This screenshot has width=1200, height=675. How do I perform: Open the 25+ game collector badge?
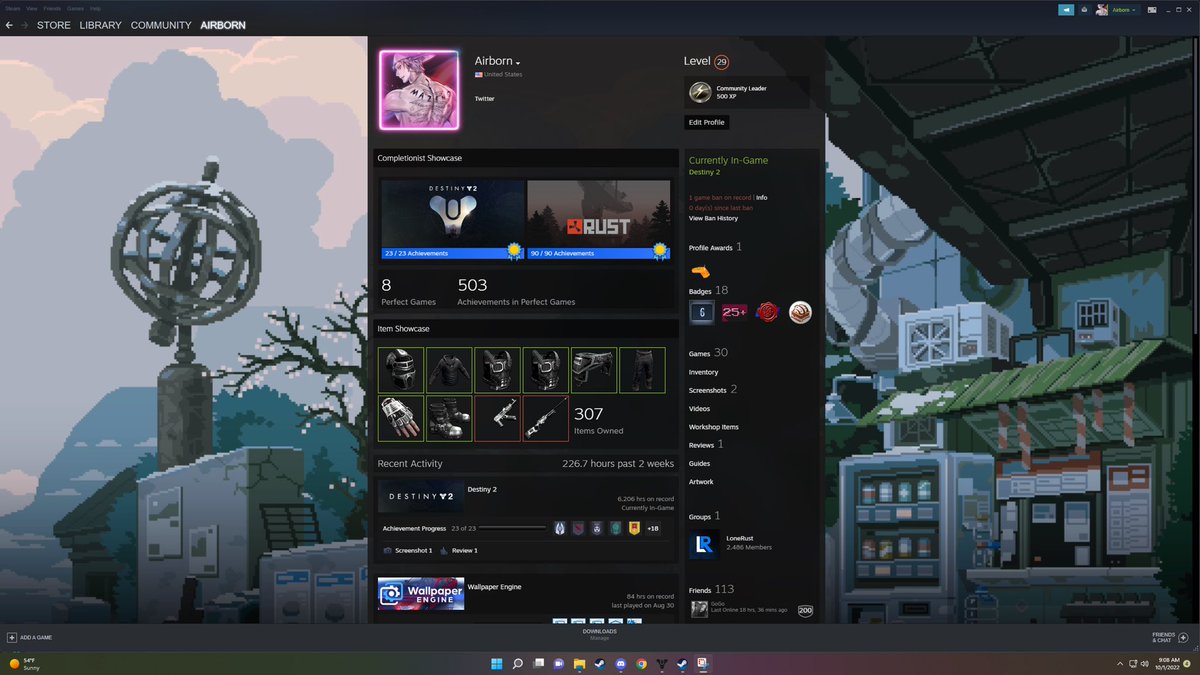[x=734, y=313]
